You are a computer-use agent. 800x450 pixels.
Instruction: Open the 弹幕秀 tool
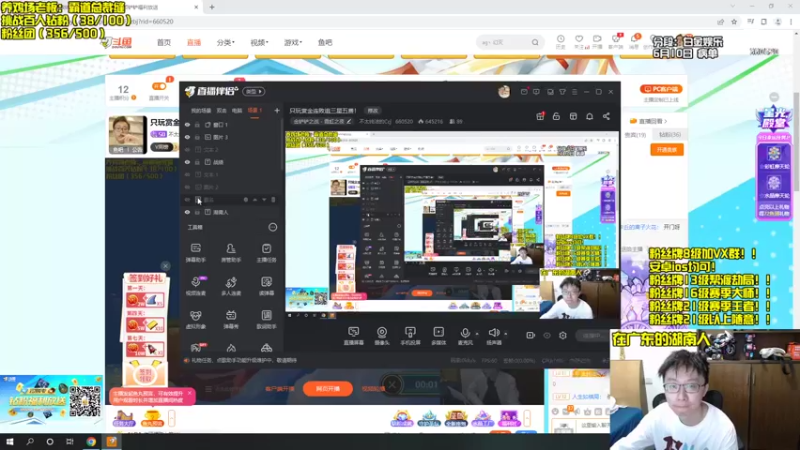pyautogui.click(x=231, y=319)
